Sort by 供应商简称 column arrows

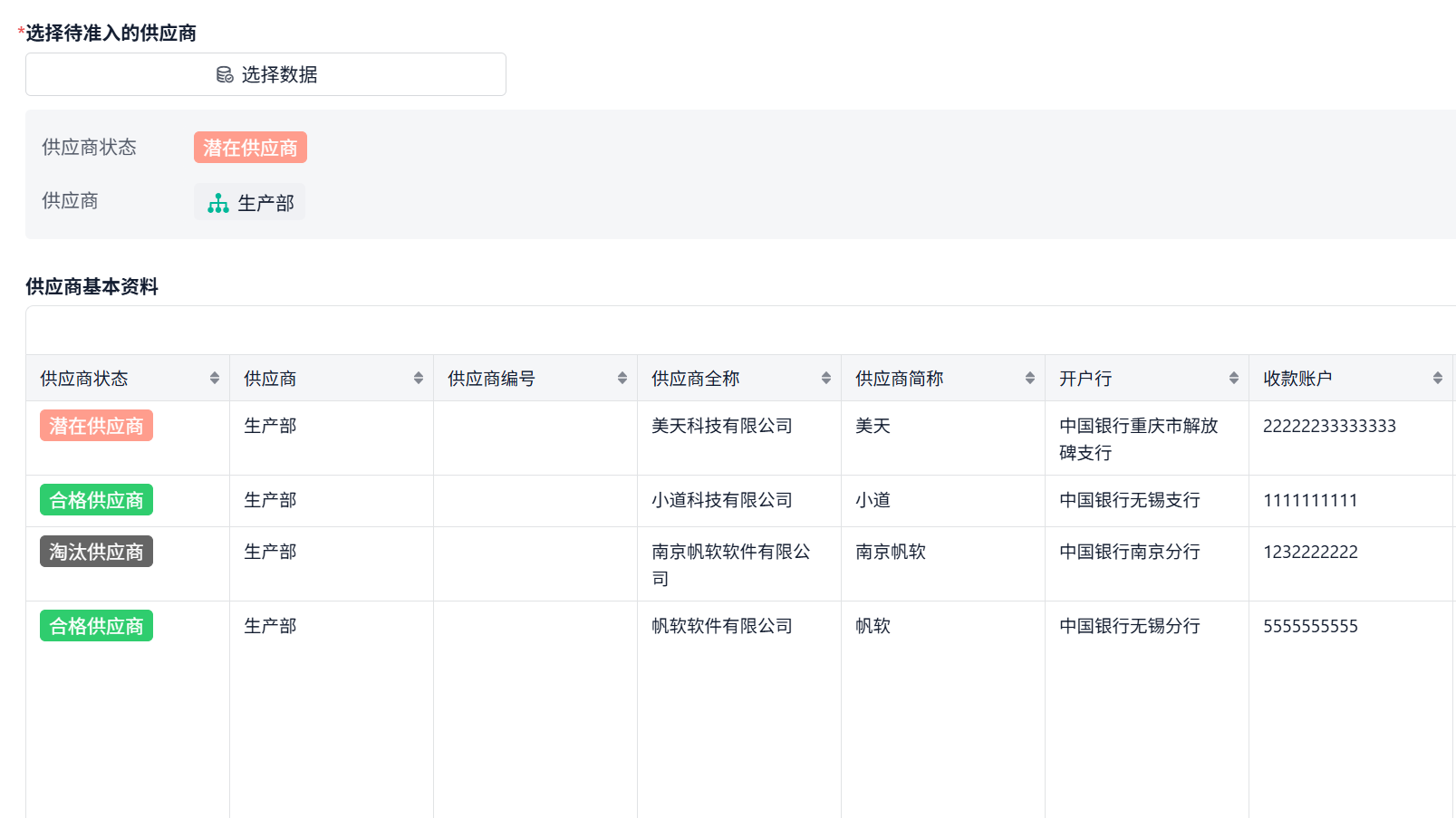coord(1030,379)
